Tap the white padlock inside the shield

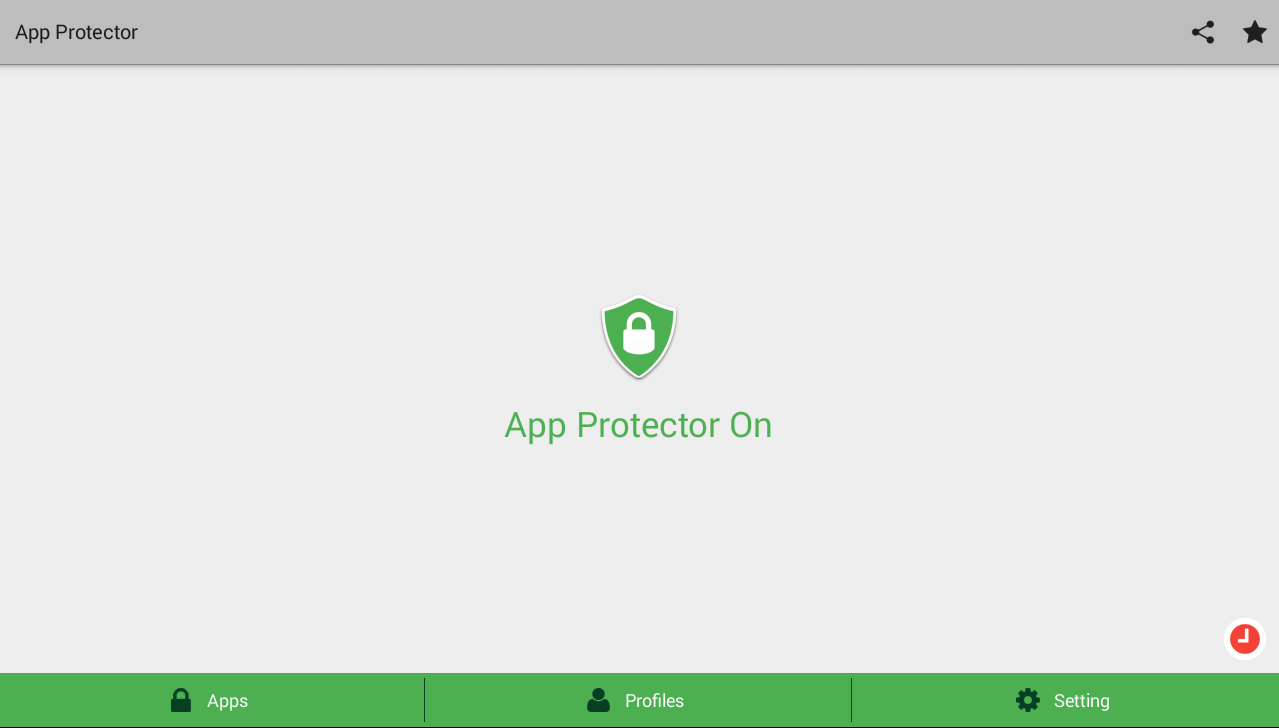(639, 333)
